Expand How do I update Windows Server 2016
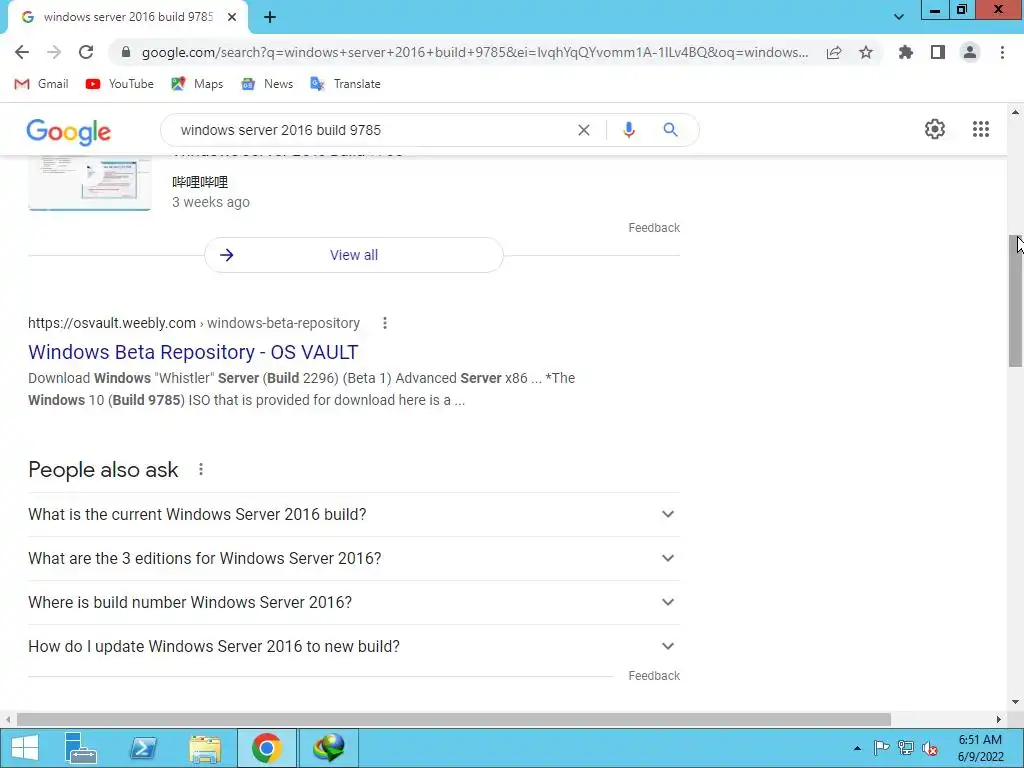Image resolution: width=1024 pixels, height=768 pixels. click(x=354, y=647)
